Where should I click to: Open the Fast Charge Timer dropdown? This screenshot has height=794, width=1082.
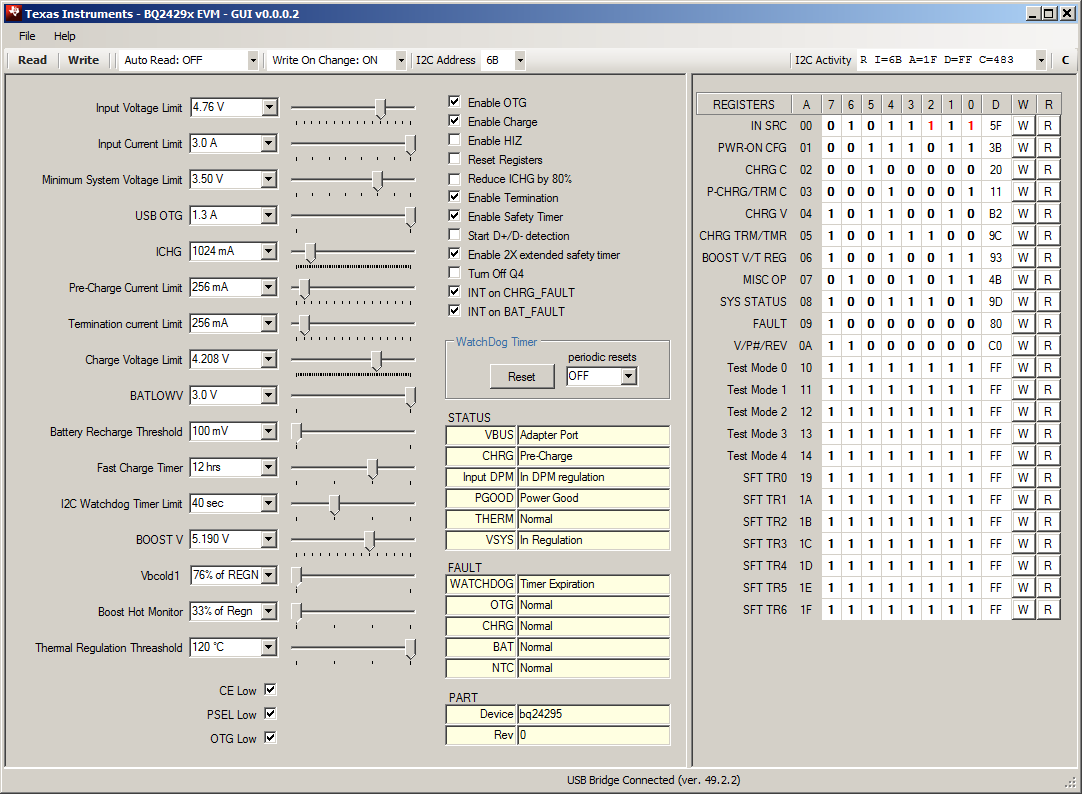(269, 467)
